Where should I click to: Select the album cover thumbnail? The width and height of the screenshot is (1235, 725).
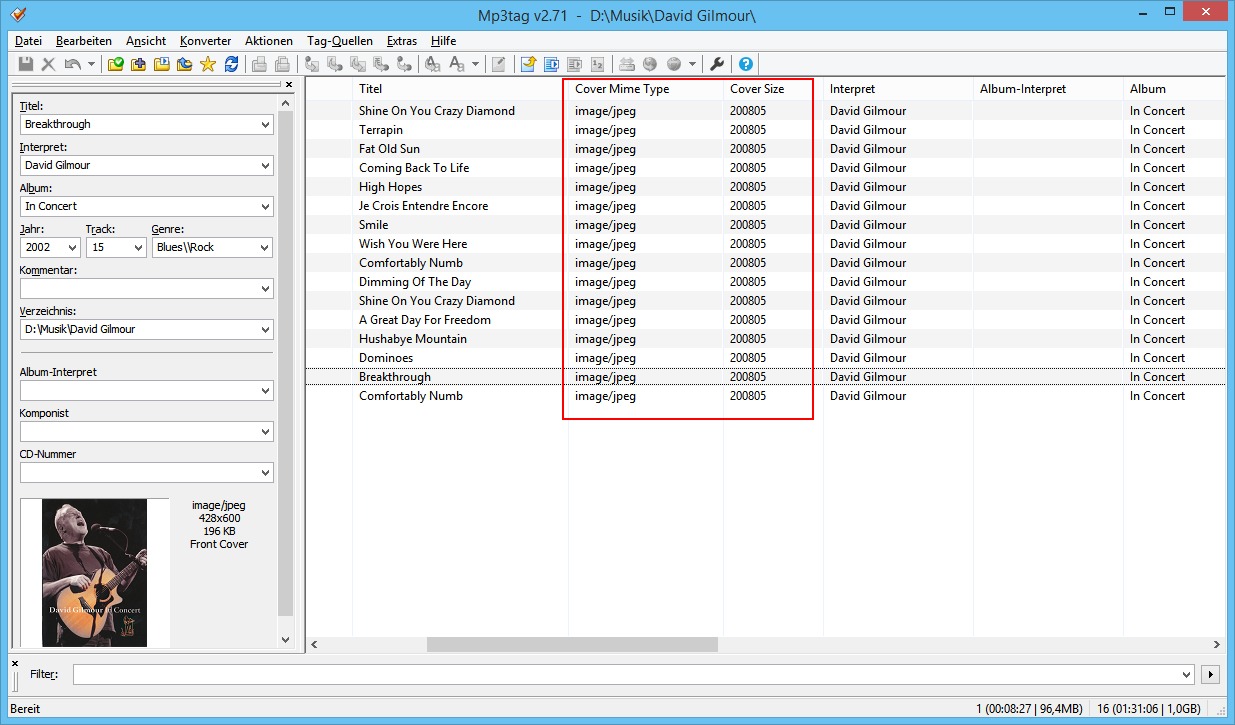tap(94, 573)
